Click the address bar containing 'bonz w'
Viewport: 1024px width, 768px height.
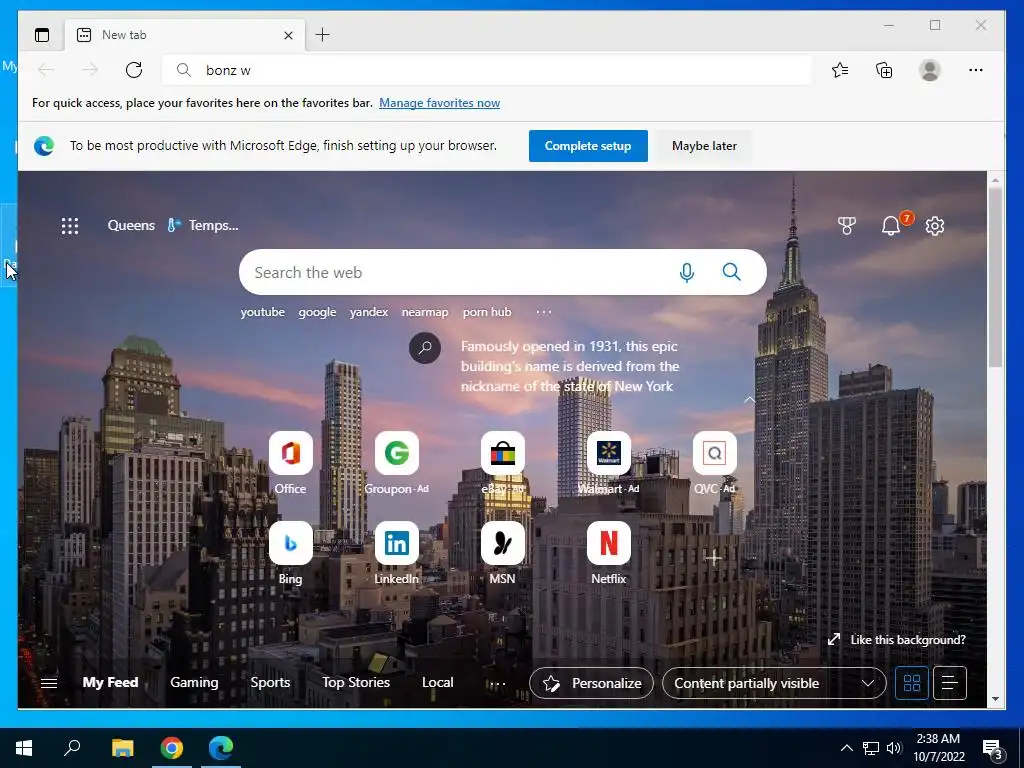pos(487,70)
